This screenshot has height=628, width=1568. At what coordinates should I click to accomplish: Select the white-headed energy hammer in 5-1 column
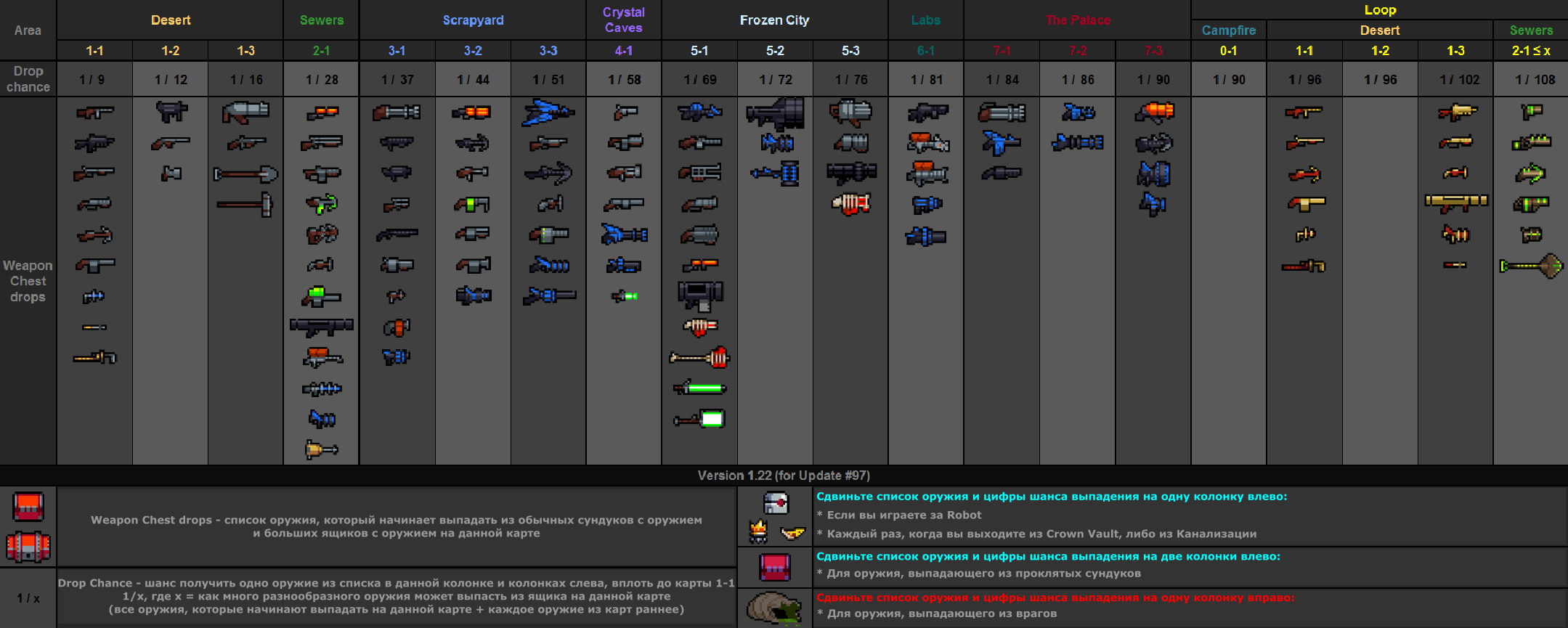(699, 419)
